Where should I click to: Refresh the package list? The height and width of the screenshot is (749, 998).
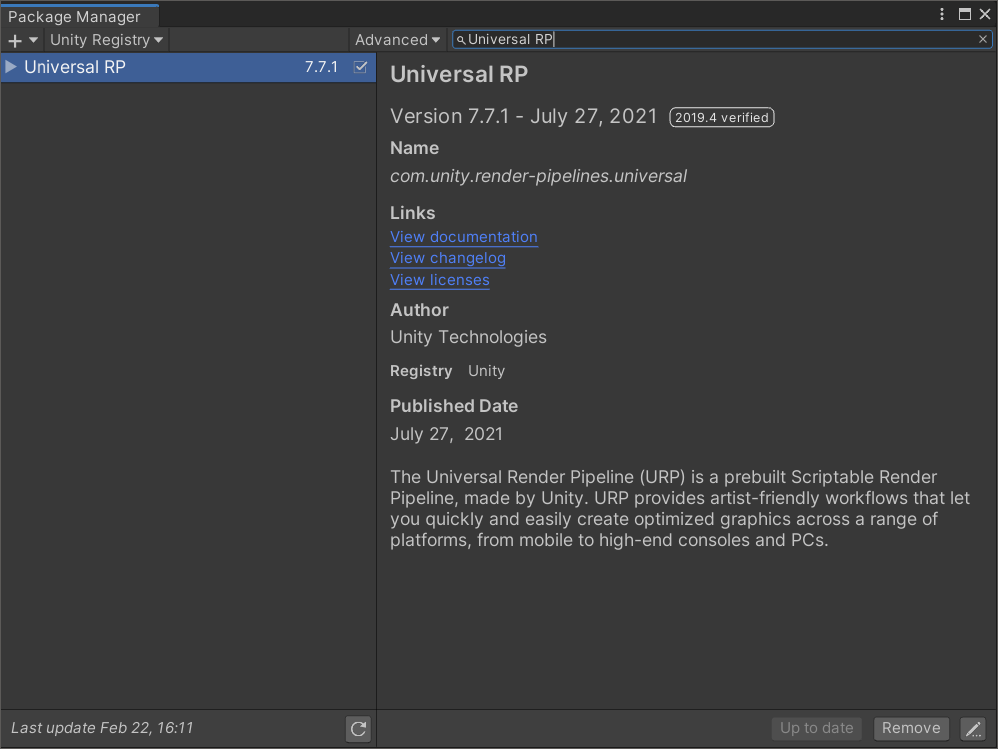357,728
